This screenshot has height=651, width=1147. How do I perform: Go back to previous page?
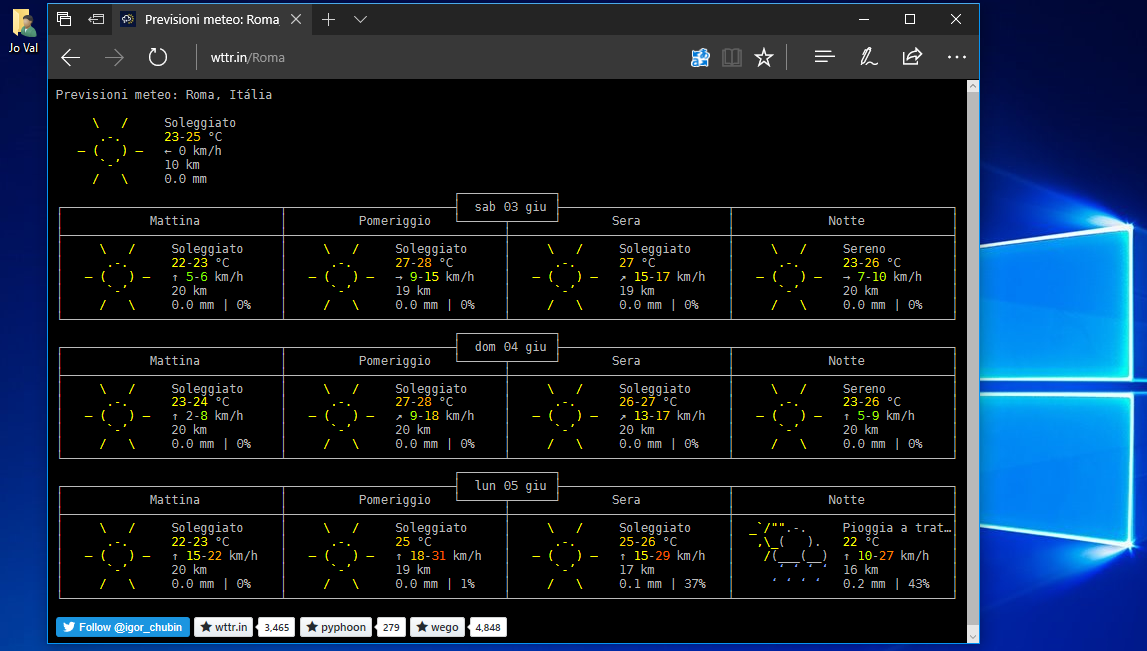pyautogui.click(x=71, y=57)
